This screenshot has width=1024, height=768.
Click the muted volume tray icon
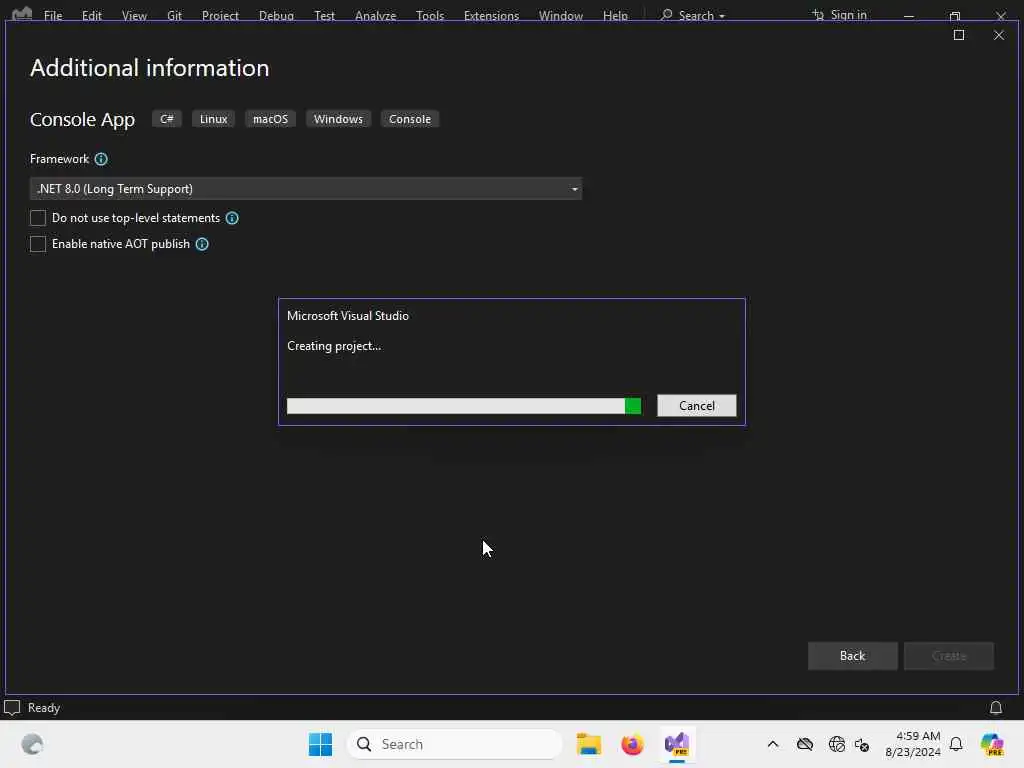pos(862,744)
